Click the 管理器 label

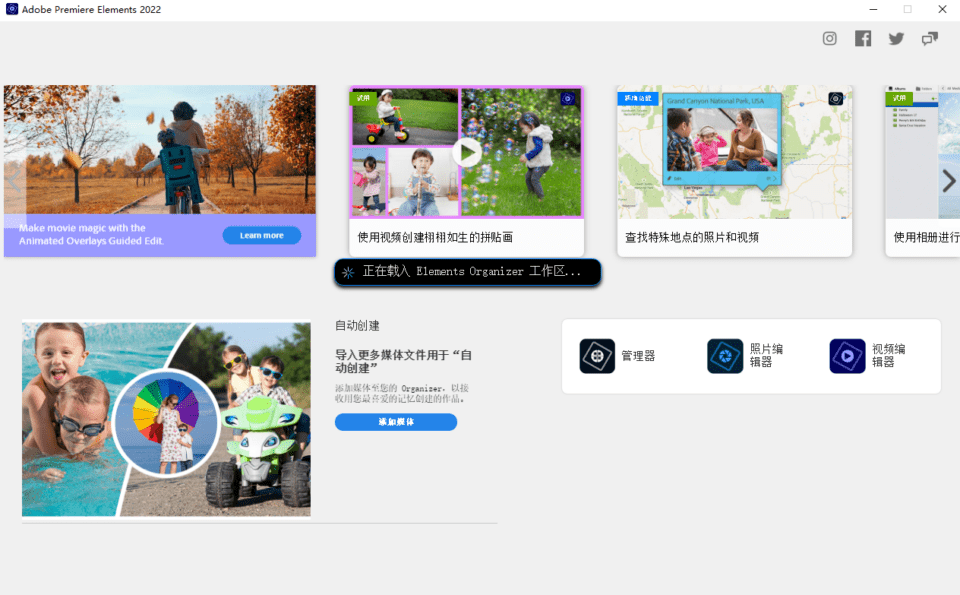pyautogui.click(x=638, y=356)
